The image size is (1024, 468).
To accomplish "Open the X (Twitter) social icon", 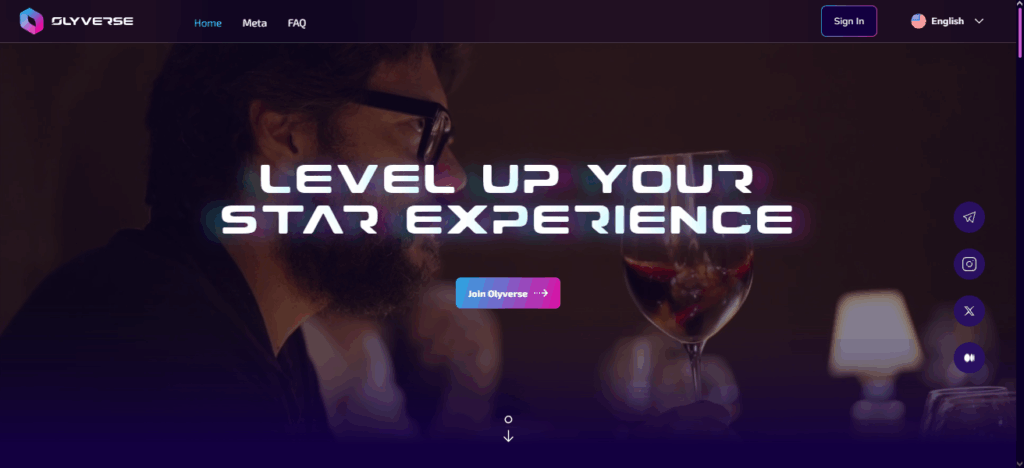I will pyautogui.click(x=969, y=311).
